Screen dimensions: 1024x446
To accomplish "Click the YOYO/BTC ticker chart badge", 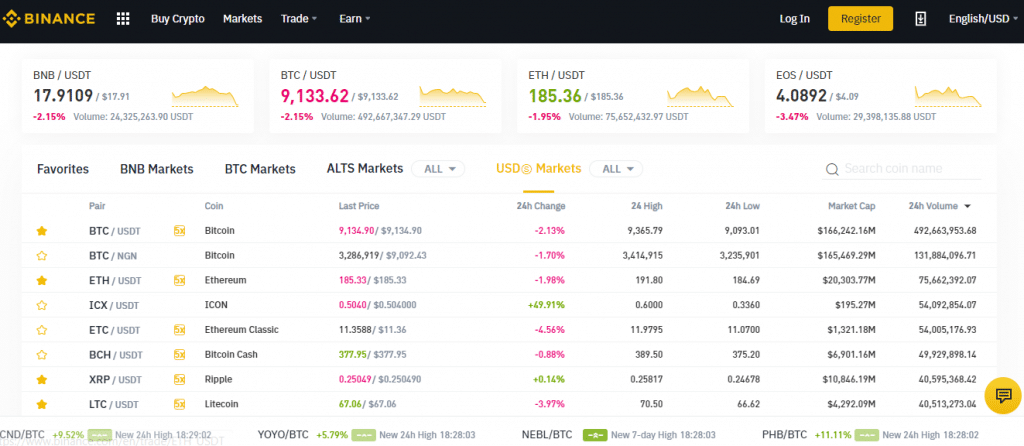I will point(363,434).
